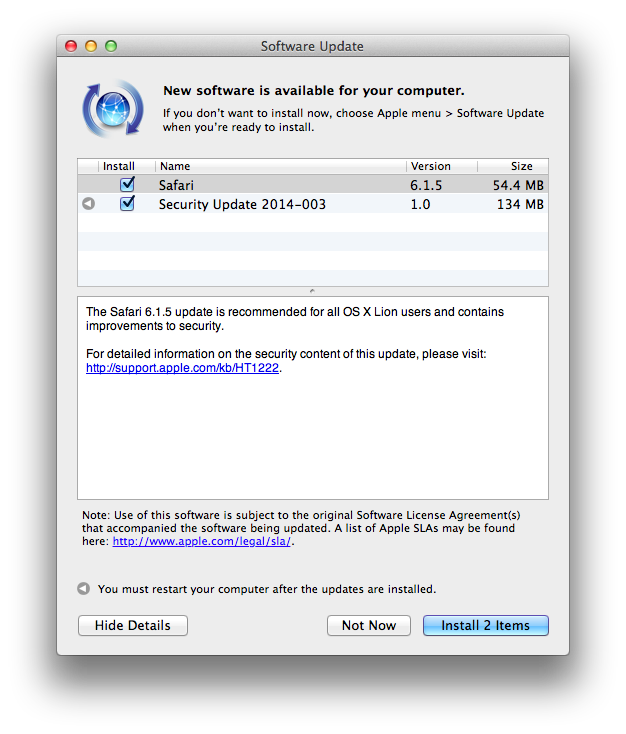Click the Hide Details button
This screenshot has height=734, width=626.
coord(133,625)
